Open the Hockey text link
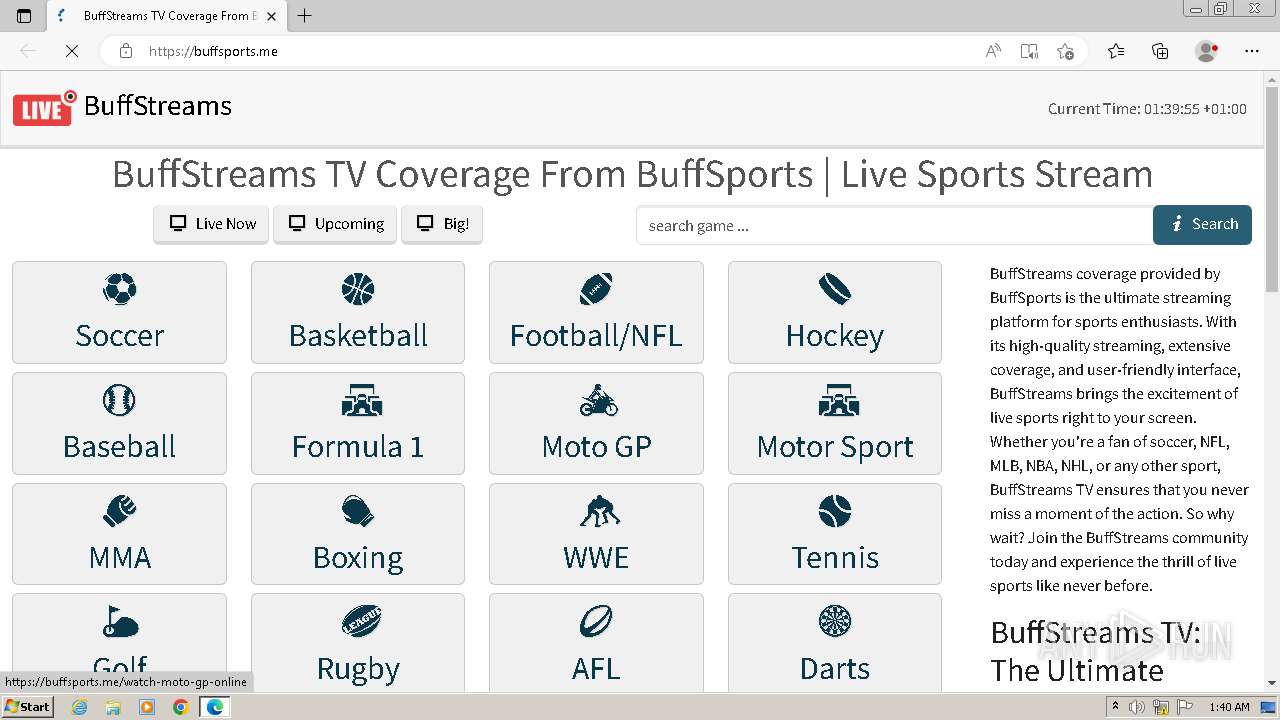1280x720 pixels. coord(835,337)
